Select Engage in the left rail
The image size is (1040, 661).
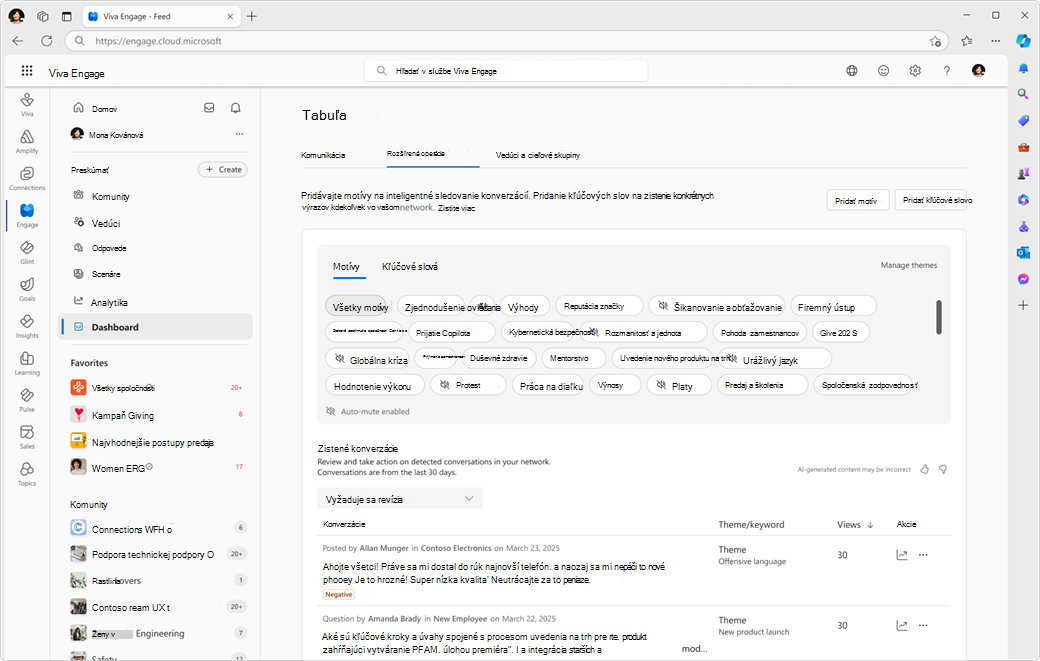pos(27,215)
